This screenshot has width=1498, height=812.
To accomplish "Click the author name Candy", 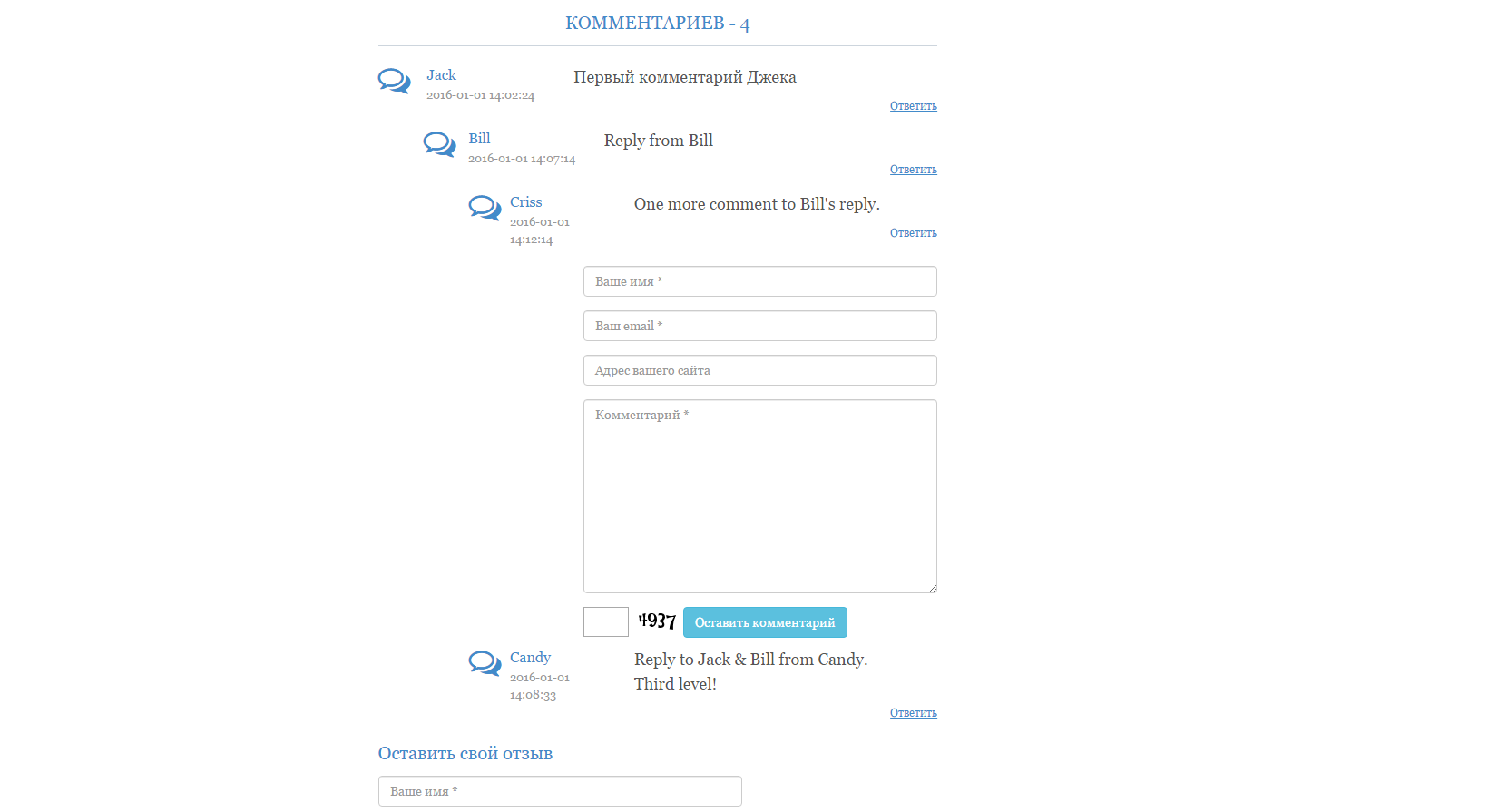I will click(x=530, y=658).
